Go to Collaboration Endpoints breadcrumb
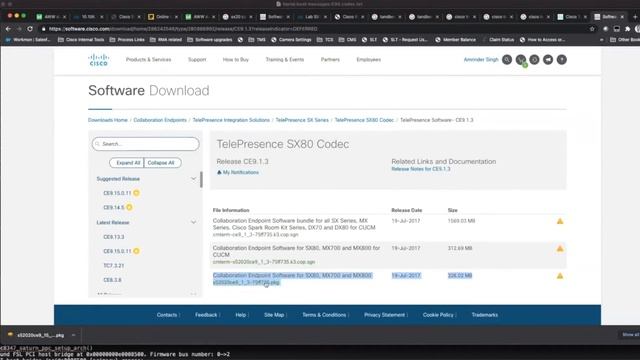Image resolution: width=640 pixels, height=360 pixels. coord(160,120)
